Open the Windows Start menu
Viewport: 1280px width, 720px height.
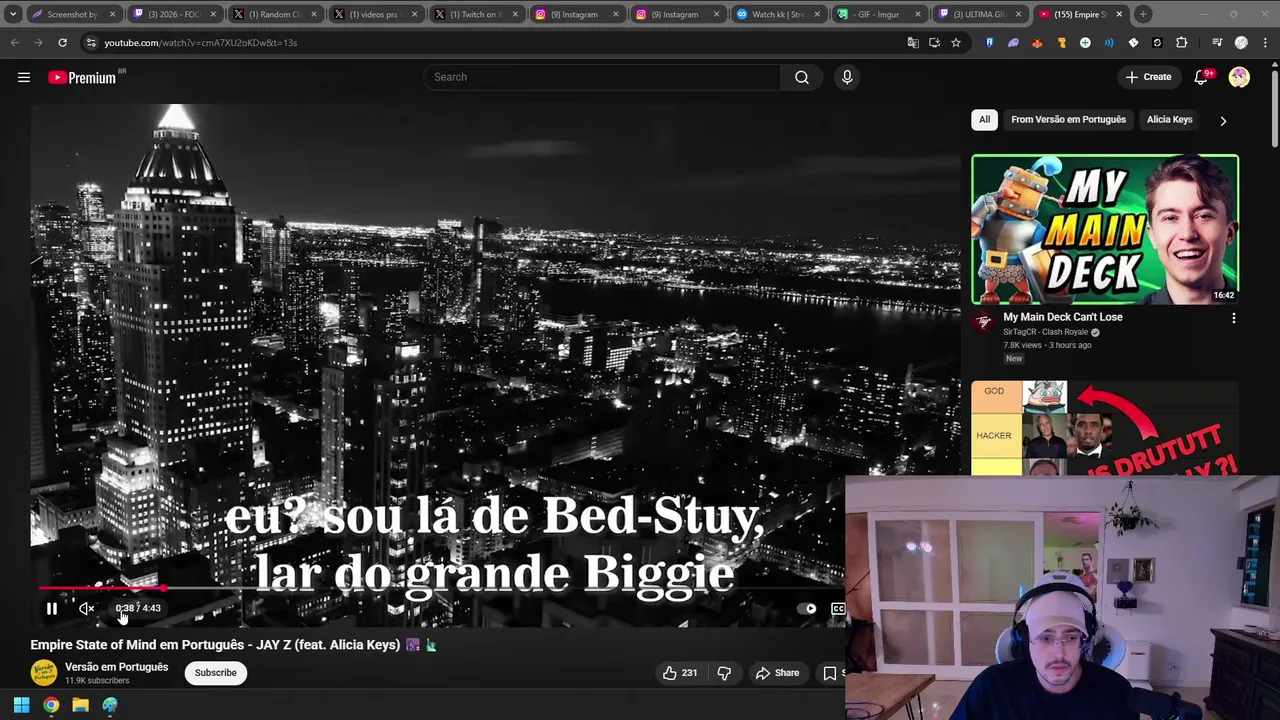coord(21,705)
